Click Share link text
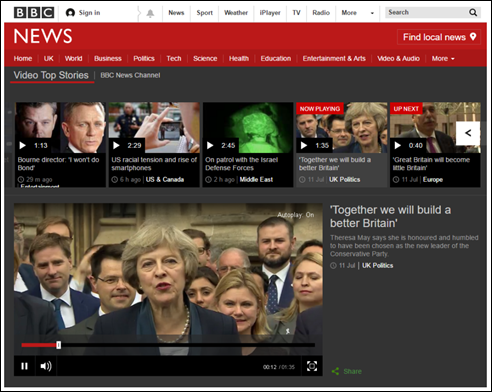 click(x=352, y=371)
